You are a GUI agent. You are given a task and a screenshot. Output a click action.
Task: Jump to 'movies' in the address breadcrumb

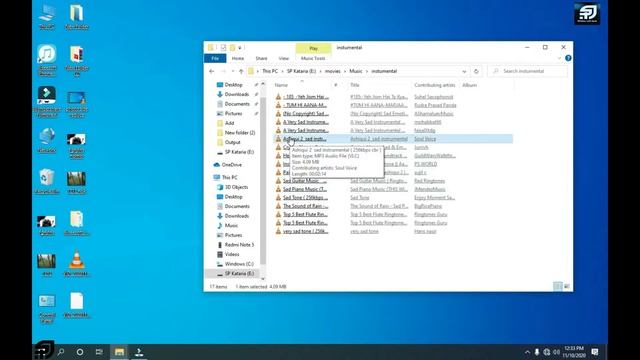pos(333,71)
